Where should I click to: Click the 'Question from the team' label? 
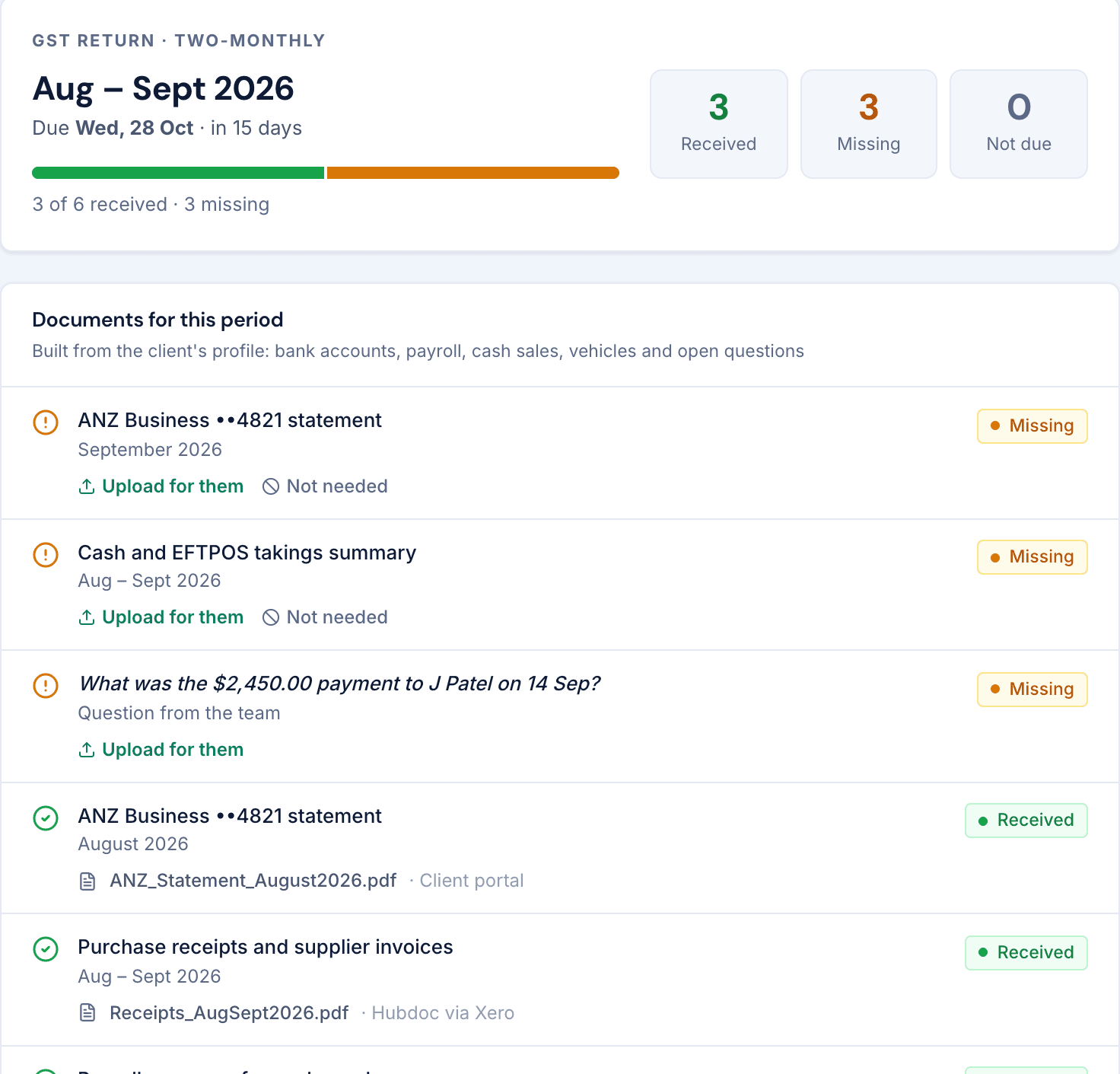(x=180, y=713)
